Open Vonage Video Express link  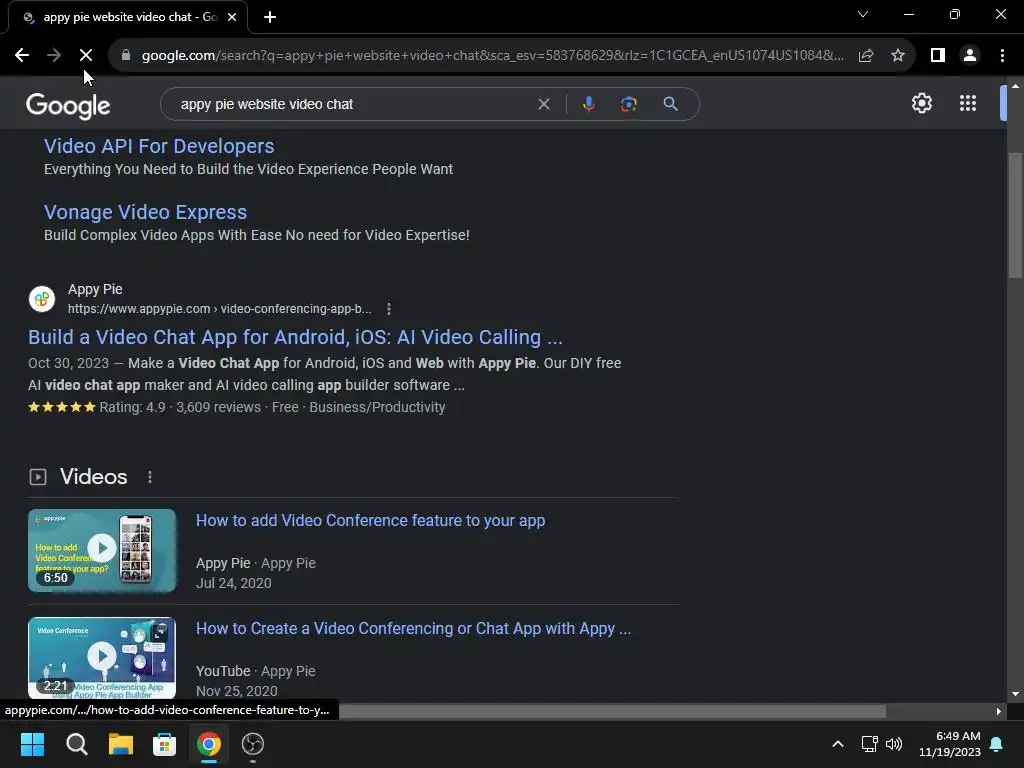click(145, 212)
